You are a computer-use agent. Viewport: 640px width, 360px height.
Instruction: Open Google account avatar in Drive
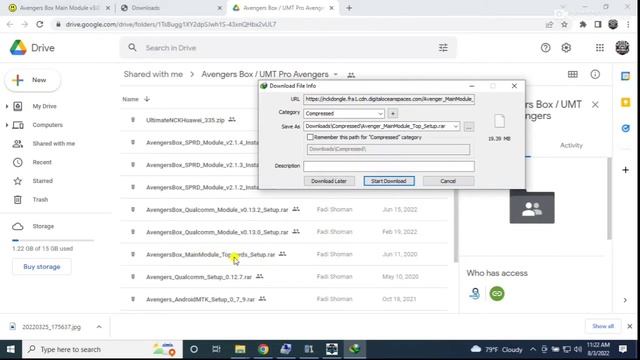(x=622, y=48)
